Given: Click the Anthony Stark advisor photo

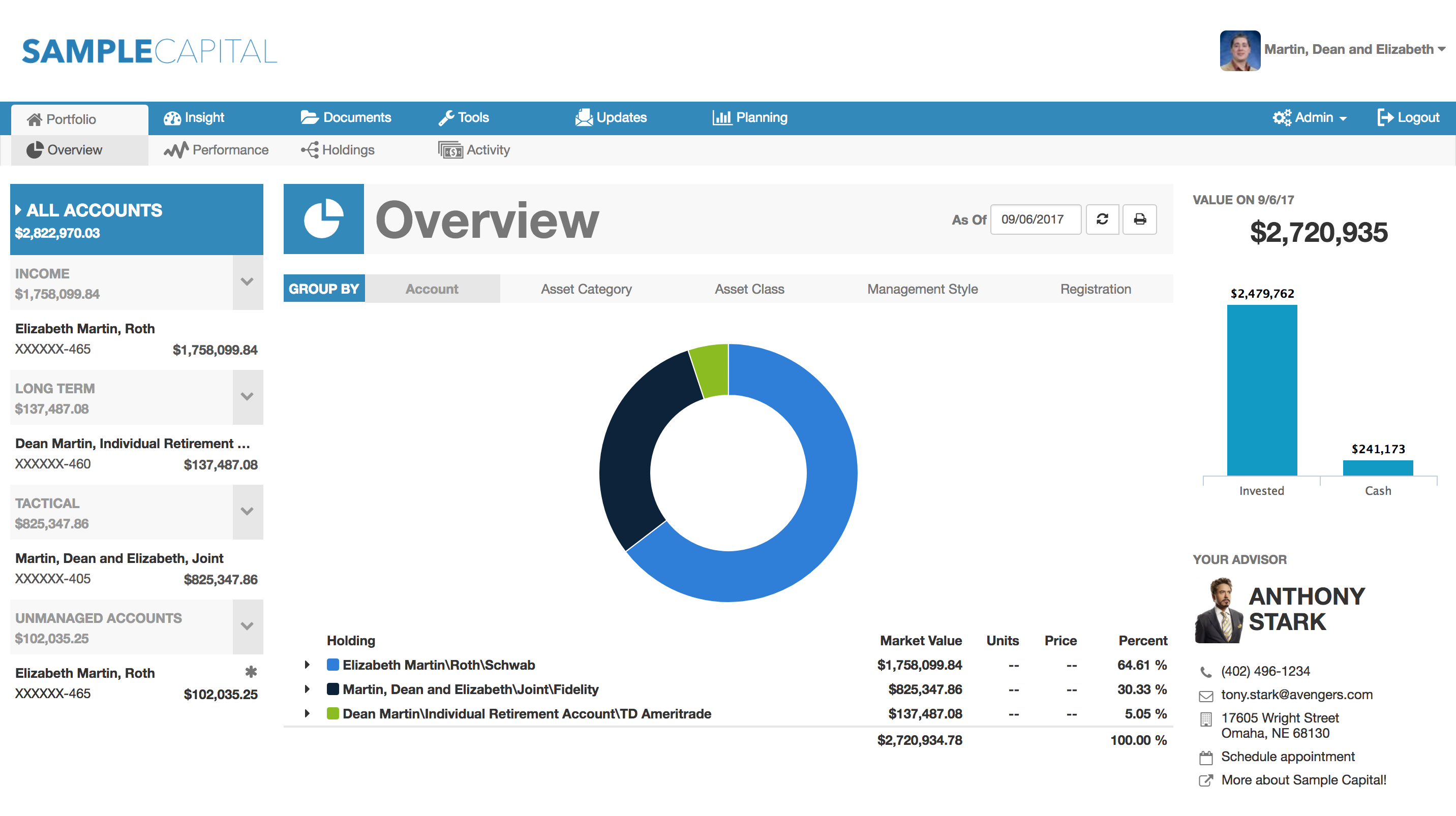Looking at the screenshot, I should (1218, 610).
